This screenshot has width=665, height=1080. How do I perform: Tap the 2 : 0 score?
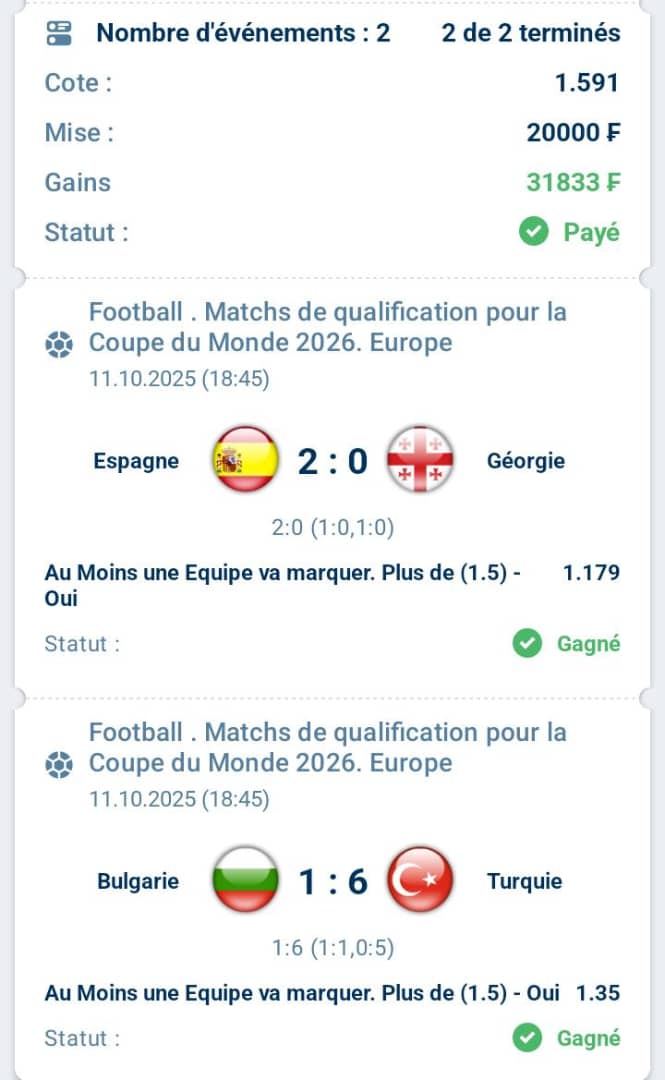[332, 461]
